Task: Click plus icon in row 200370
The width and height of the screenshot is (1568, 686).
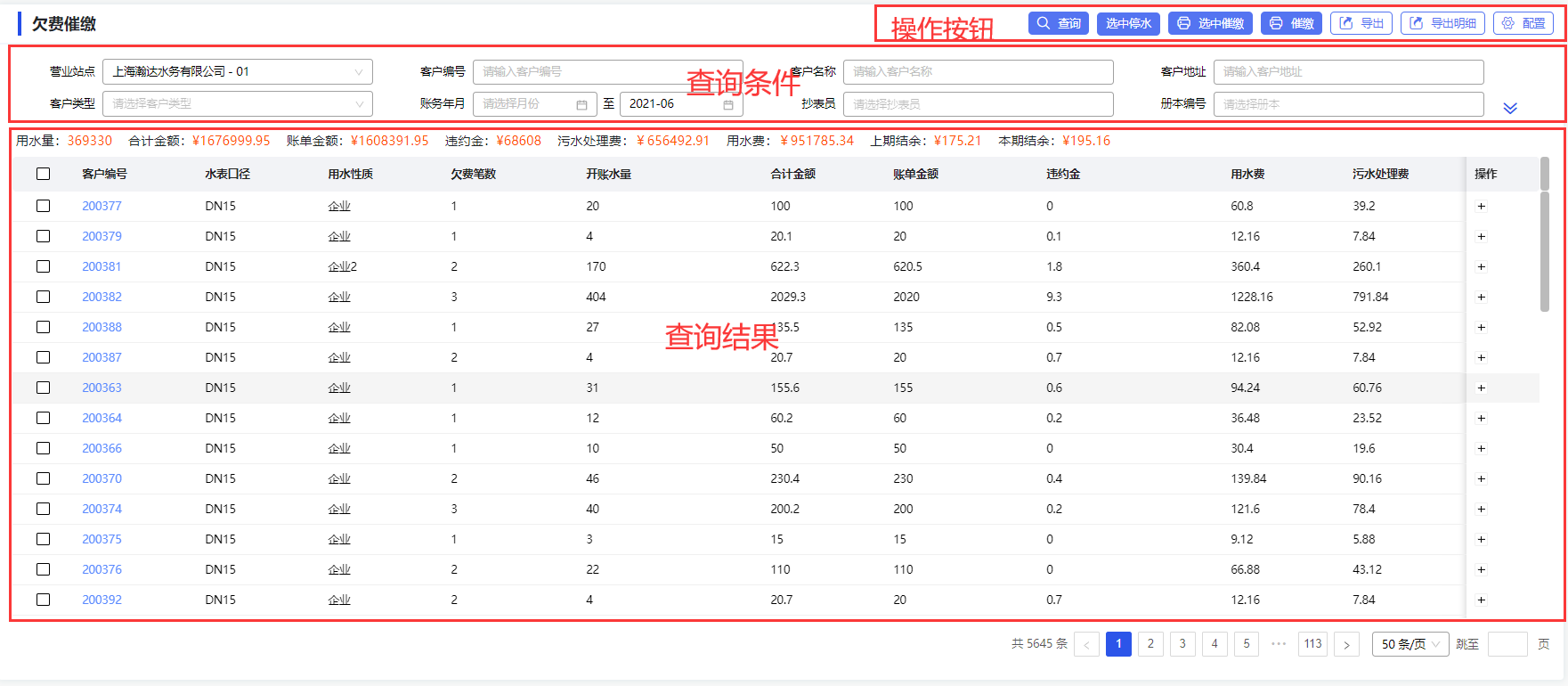Action: tap(1482, 478)
